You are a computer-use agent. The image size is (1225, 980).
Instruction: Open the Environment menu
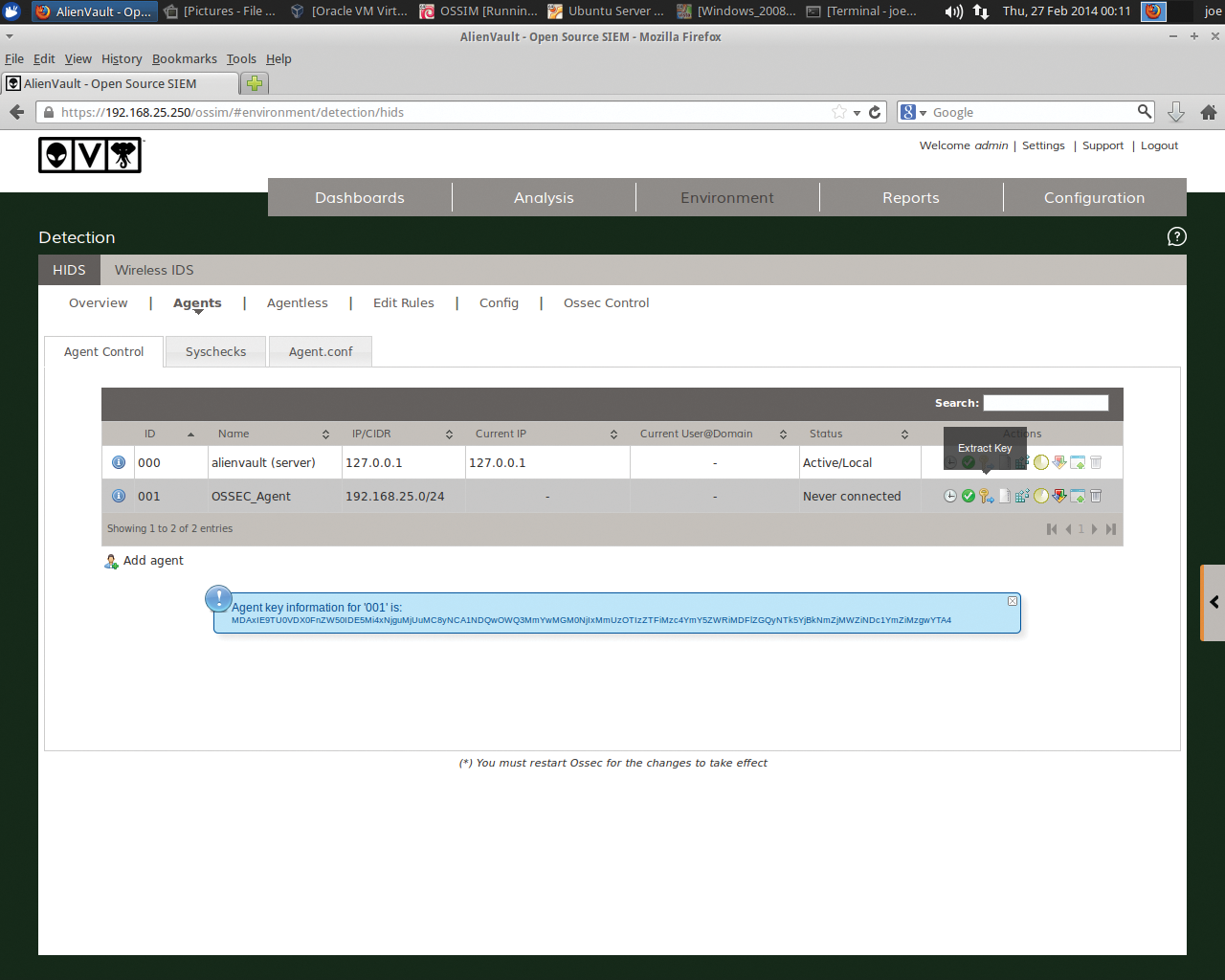pyautogui.click(x=727, y=197)
